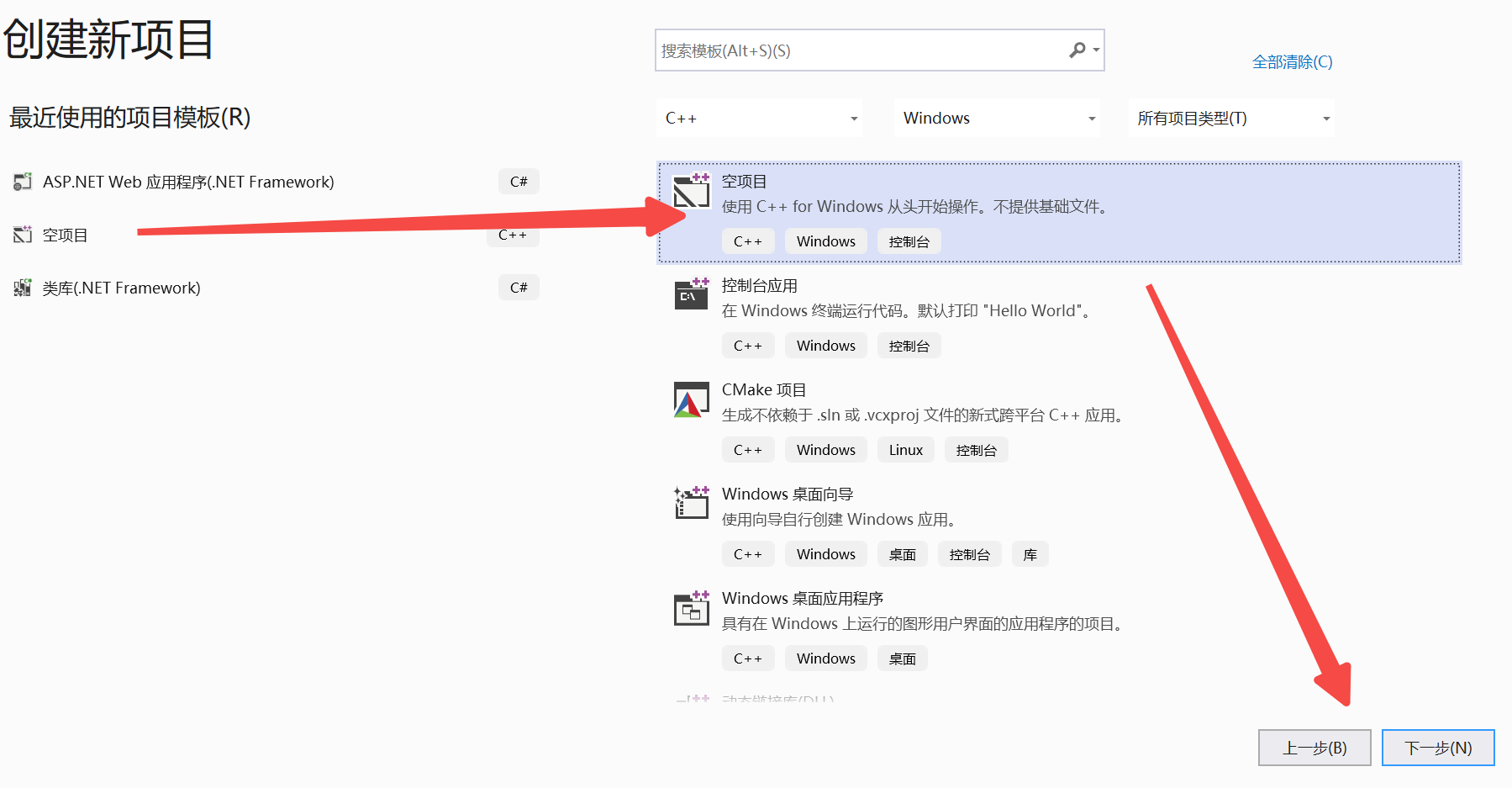Click the C++ tag under 空项目 template
This screenshot has width=1512, height=788.
(748, 241)
